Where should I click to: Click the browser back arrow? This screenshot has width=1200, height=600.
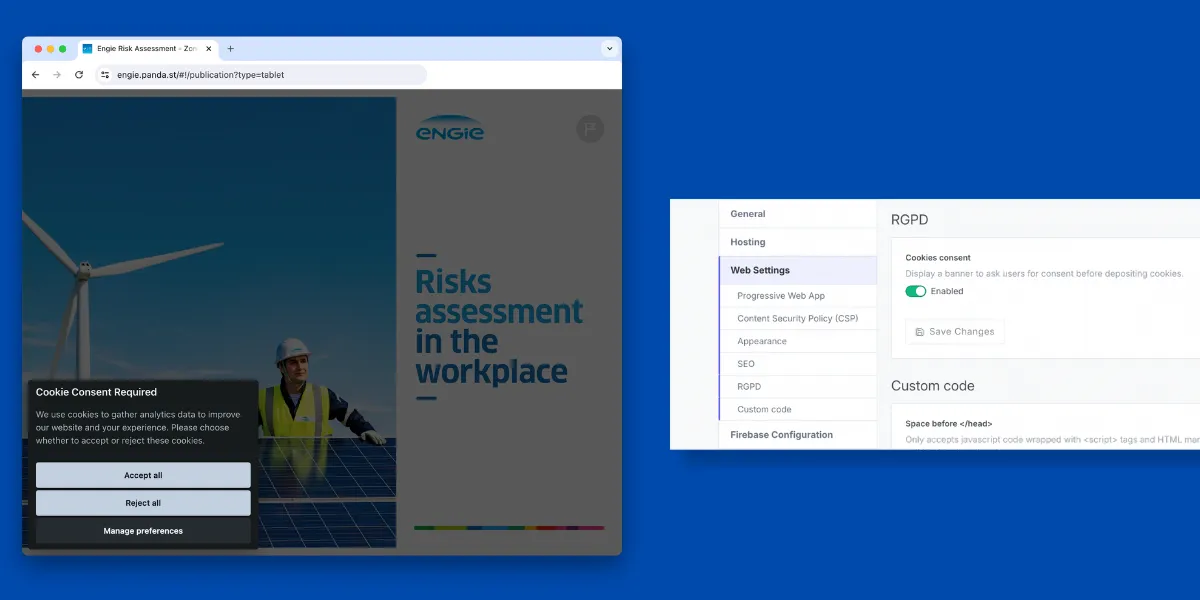click(36, 75)
